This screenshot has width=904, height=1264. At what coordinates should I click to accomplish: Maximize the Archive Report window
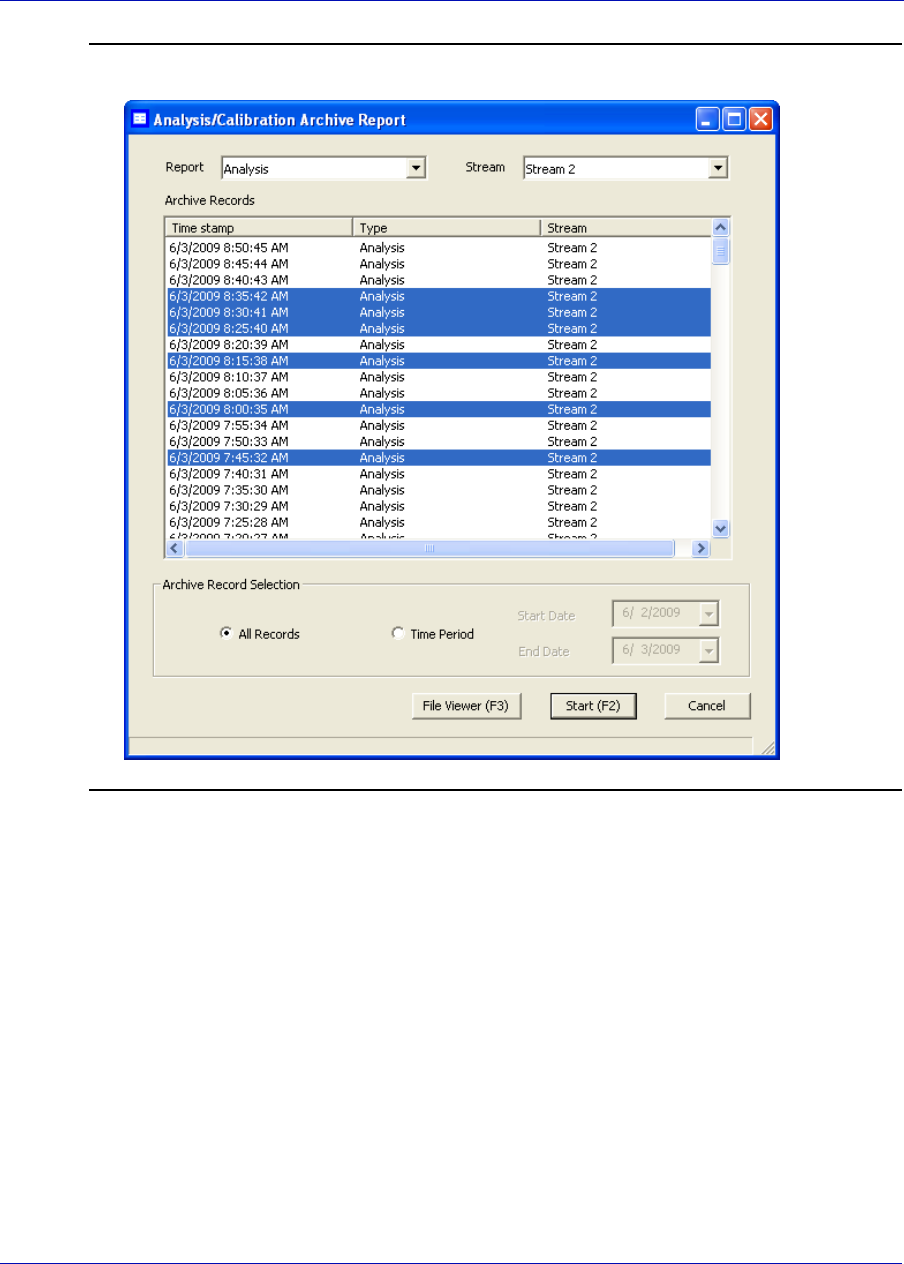point(734,120)
